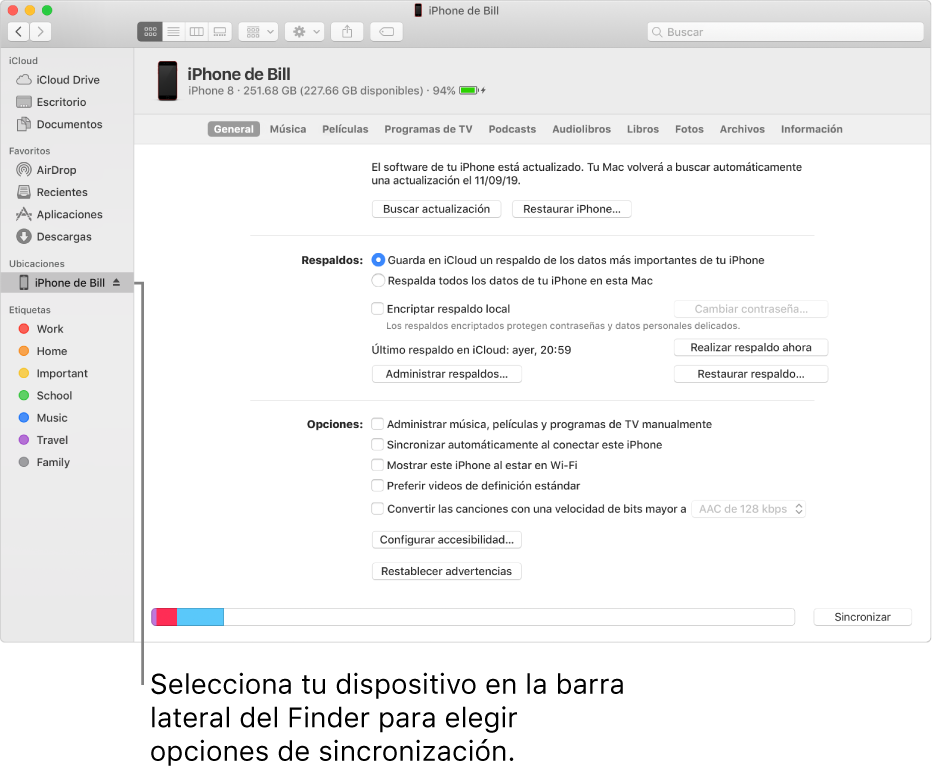
Task: Select the orange Home tag
Action: (x=43, y=351)
